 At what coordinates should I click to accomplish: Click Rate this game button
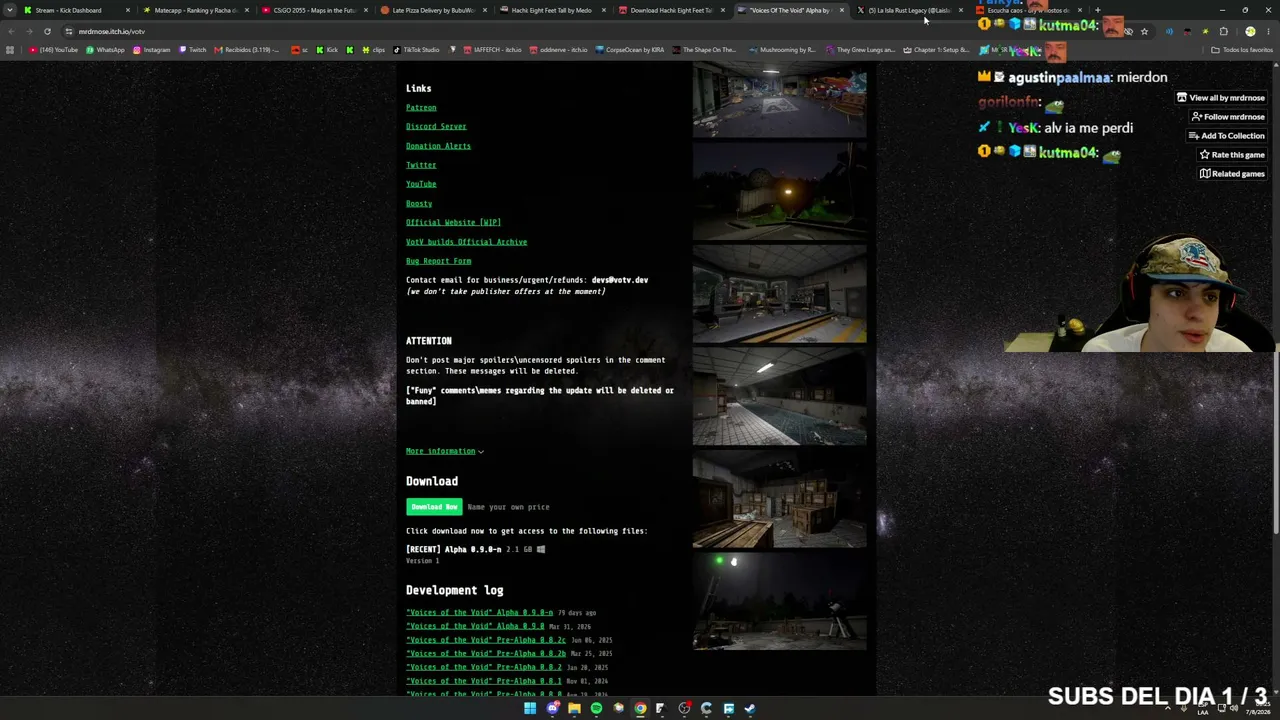click(x=1232, y=155)
